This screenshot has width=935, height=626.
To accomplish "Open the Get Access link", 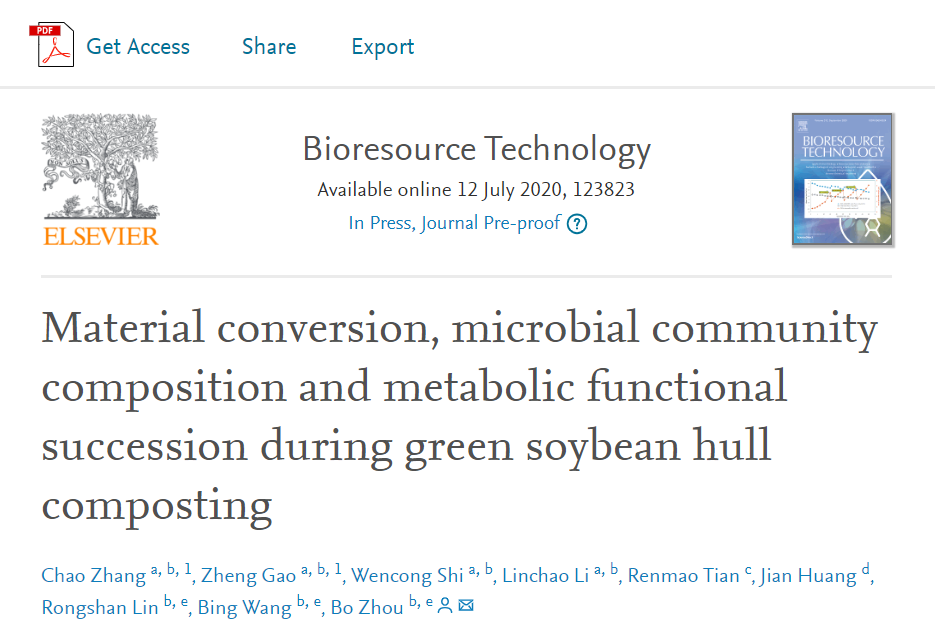I will [138, 47].
